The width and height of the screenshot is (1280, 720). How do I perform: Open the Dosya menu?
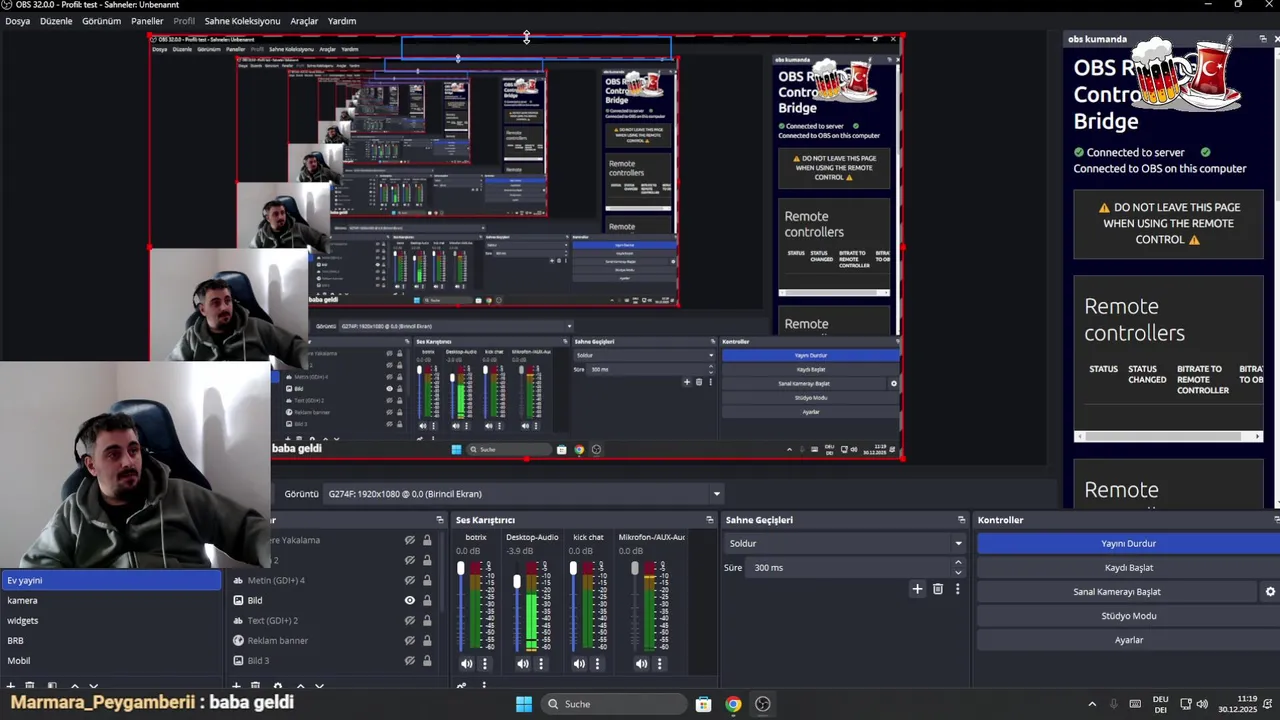pos(18,21)
